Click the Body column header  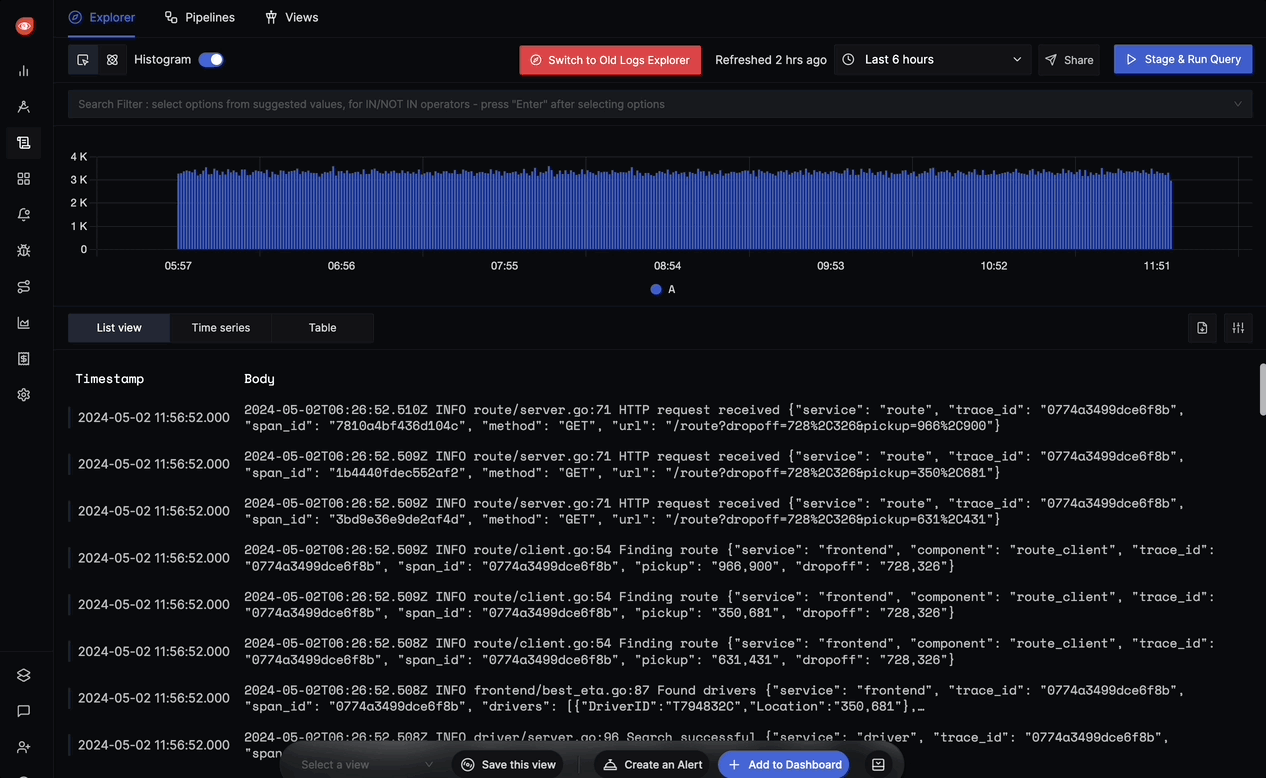click(x=259, y=379)
